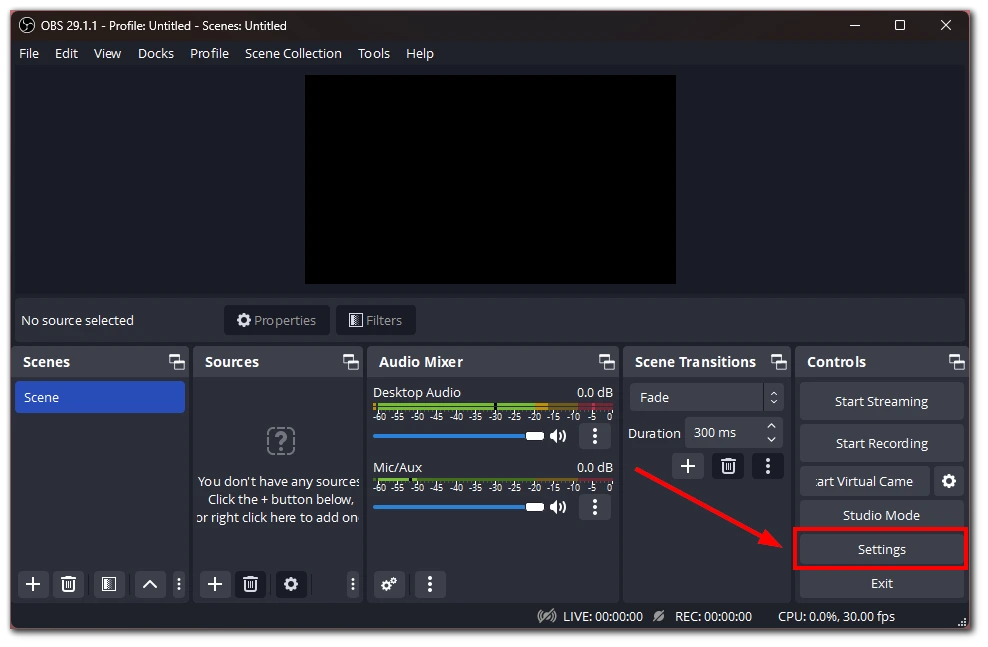Open the Tools menu
Image resolution: width=988 pixels, height=647 pixels.
click(374, 54)
